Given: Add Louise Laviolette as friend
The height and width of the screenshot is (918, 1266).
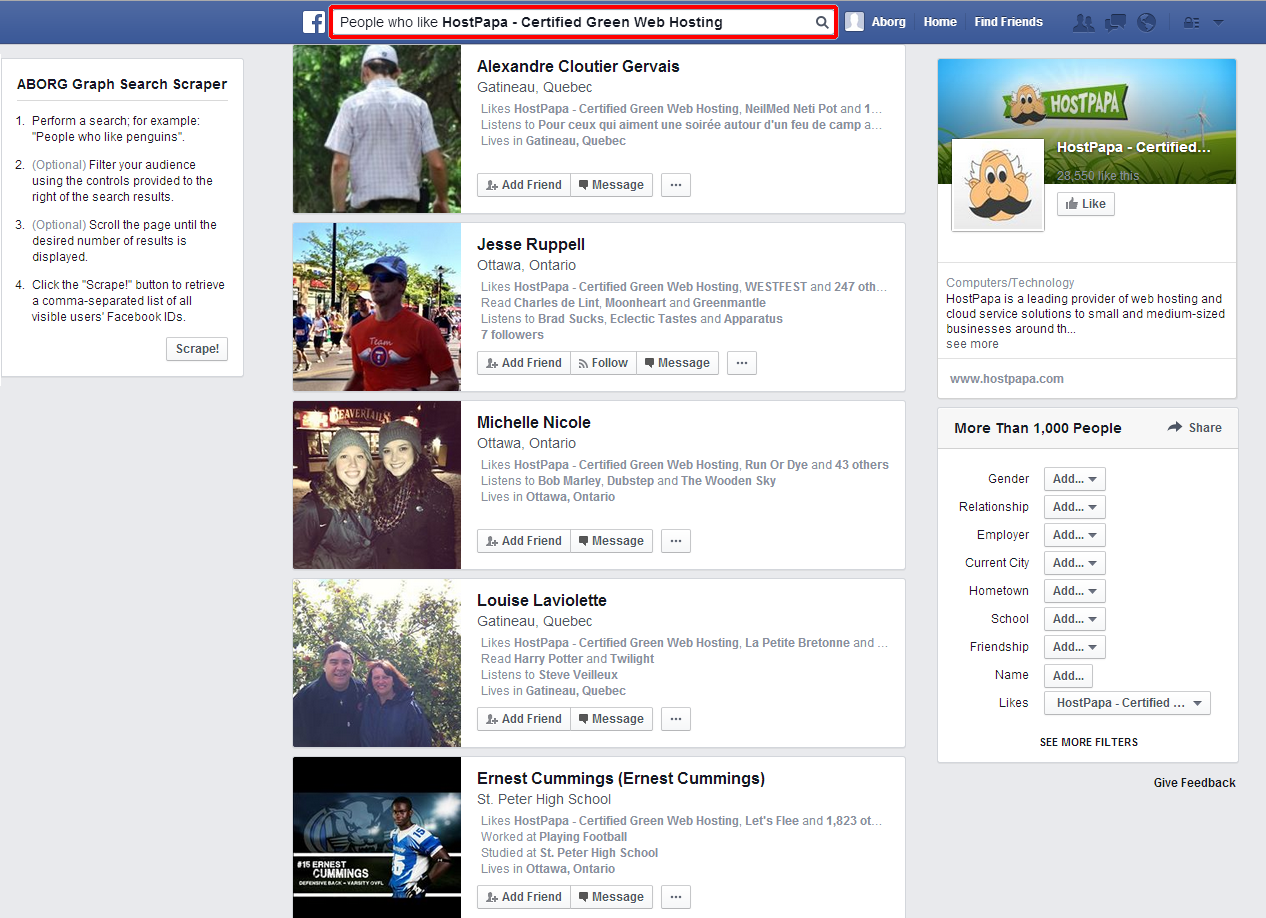Looking at the screenshot, I should point(524,719).
